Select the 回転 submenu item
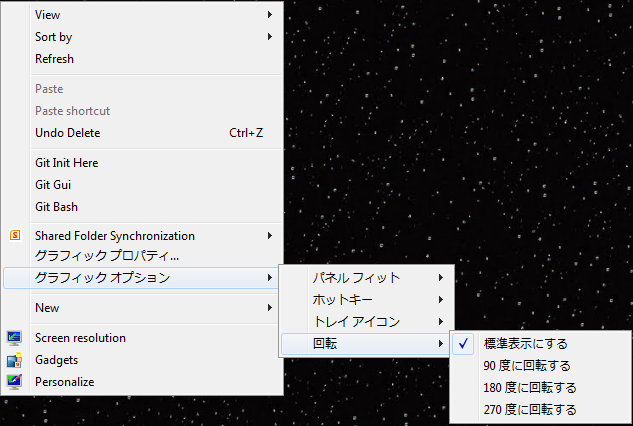 (x=366, y=344)
